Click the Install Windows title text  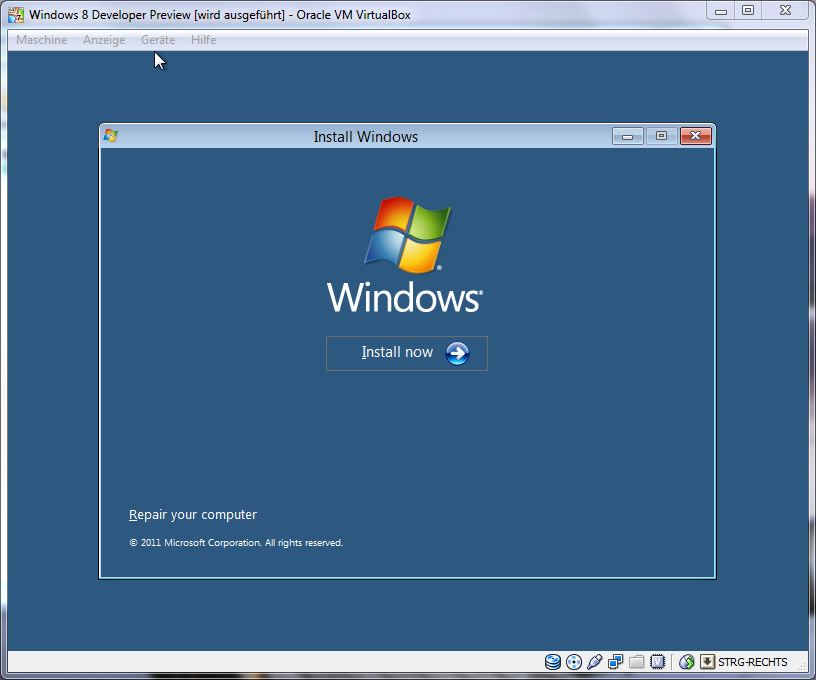point(366,137)
